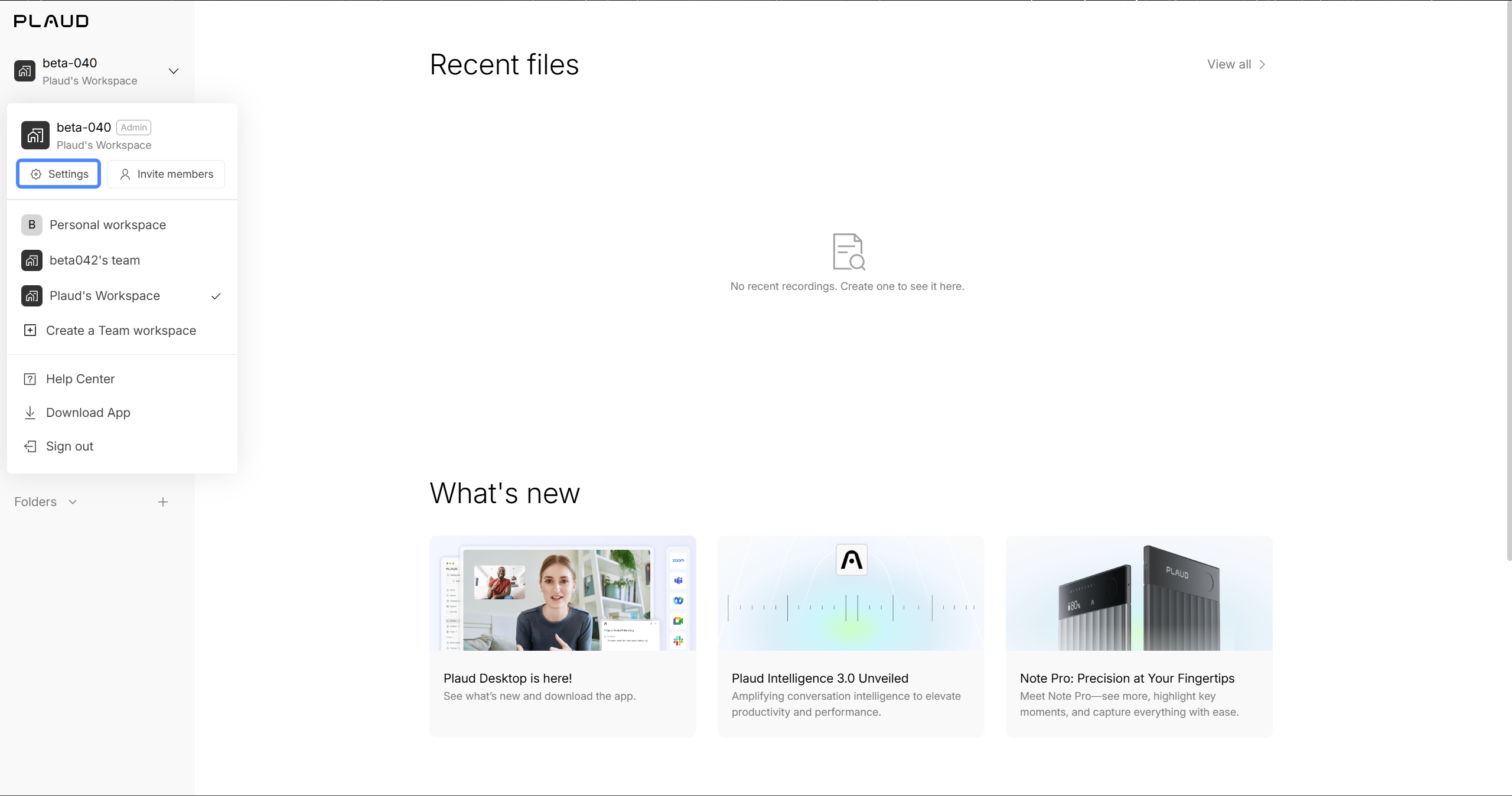This screenshot has height=796, width=1512.
Task: Open the Help Center
Action: (122, 379)
